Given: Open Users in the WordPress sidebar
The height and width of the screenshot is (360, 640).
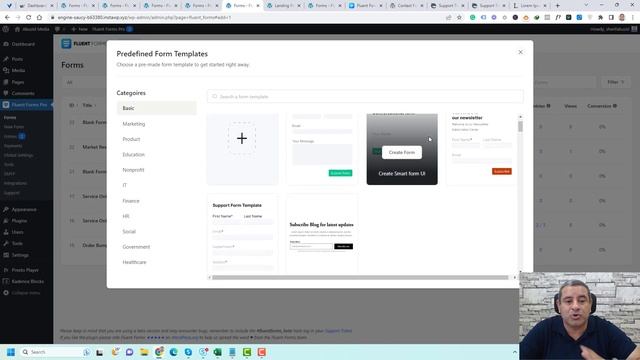Looking at the screenshot, I should pyautogui.click(x=17, y=232).
